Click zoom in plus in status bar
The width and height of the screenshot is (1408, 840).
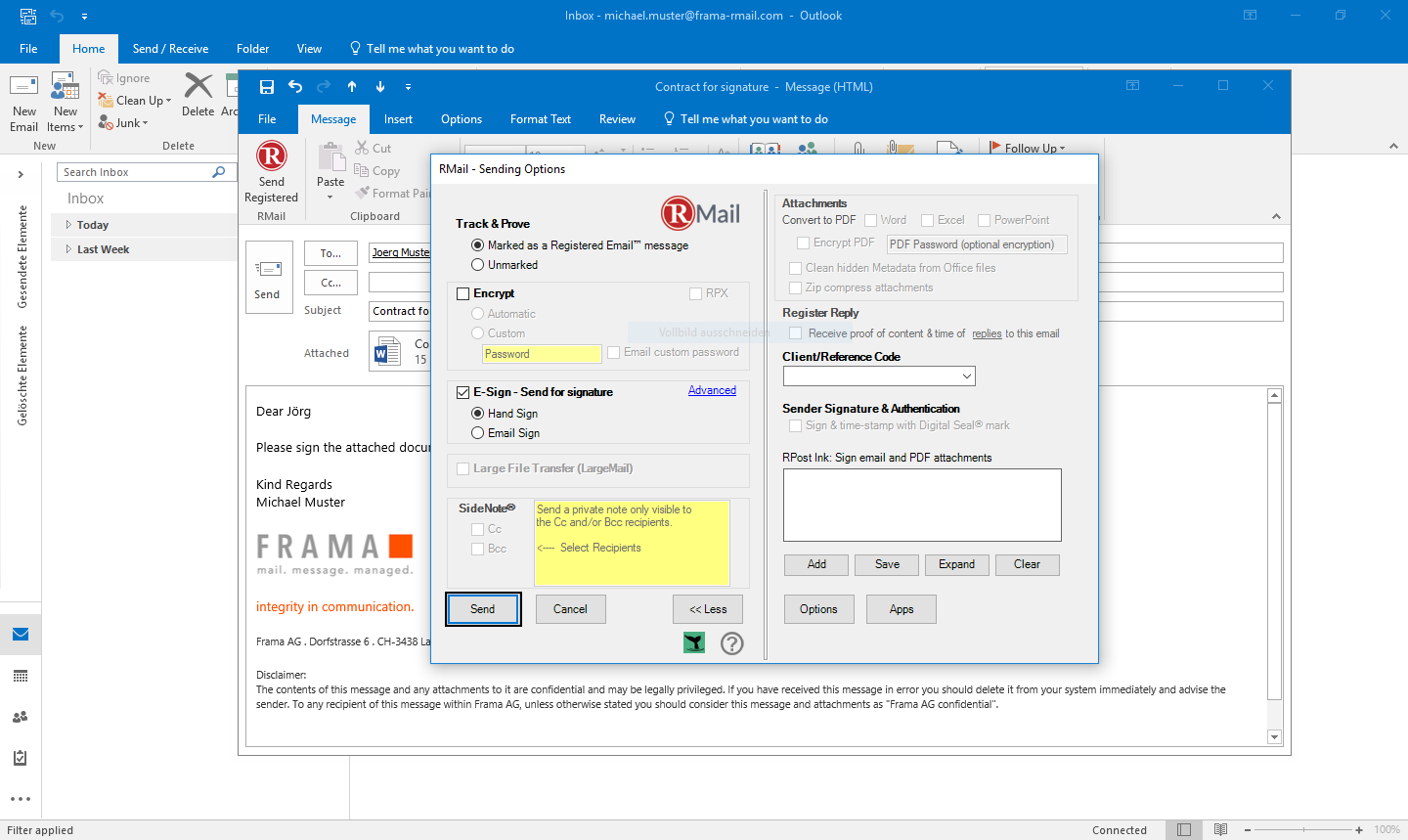pos(1359,829)
